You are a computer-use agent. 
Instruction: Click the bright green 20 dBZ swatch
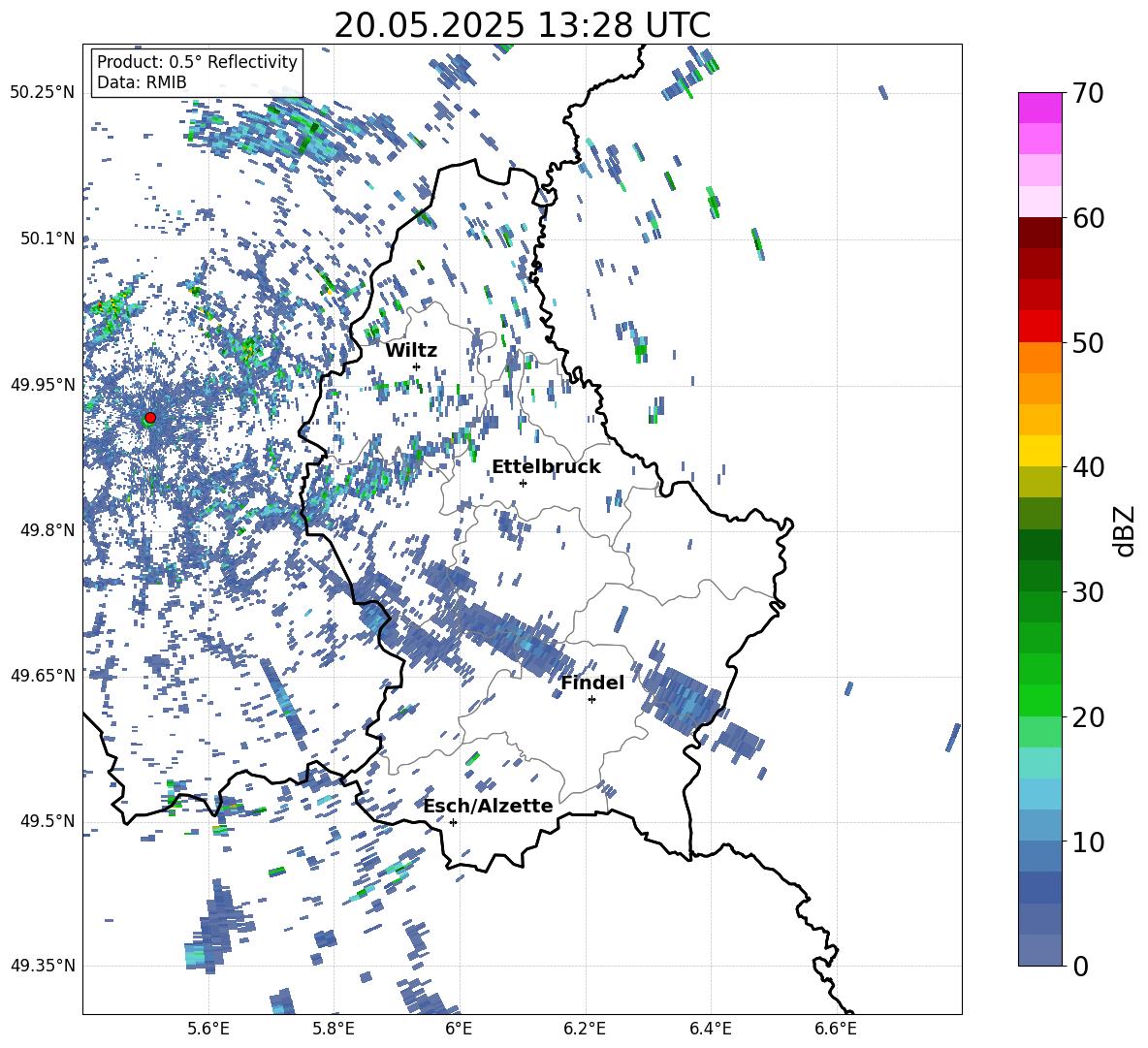1039,700
